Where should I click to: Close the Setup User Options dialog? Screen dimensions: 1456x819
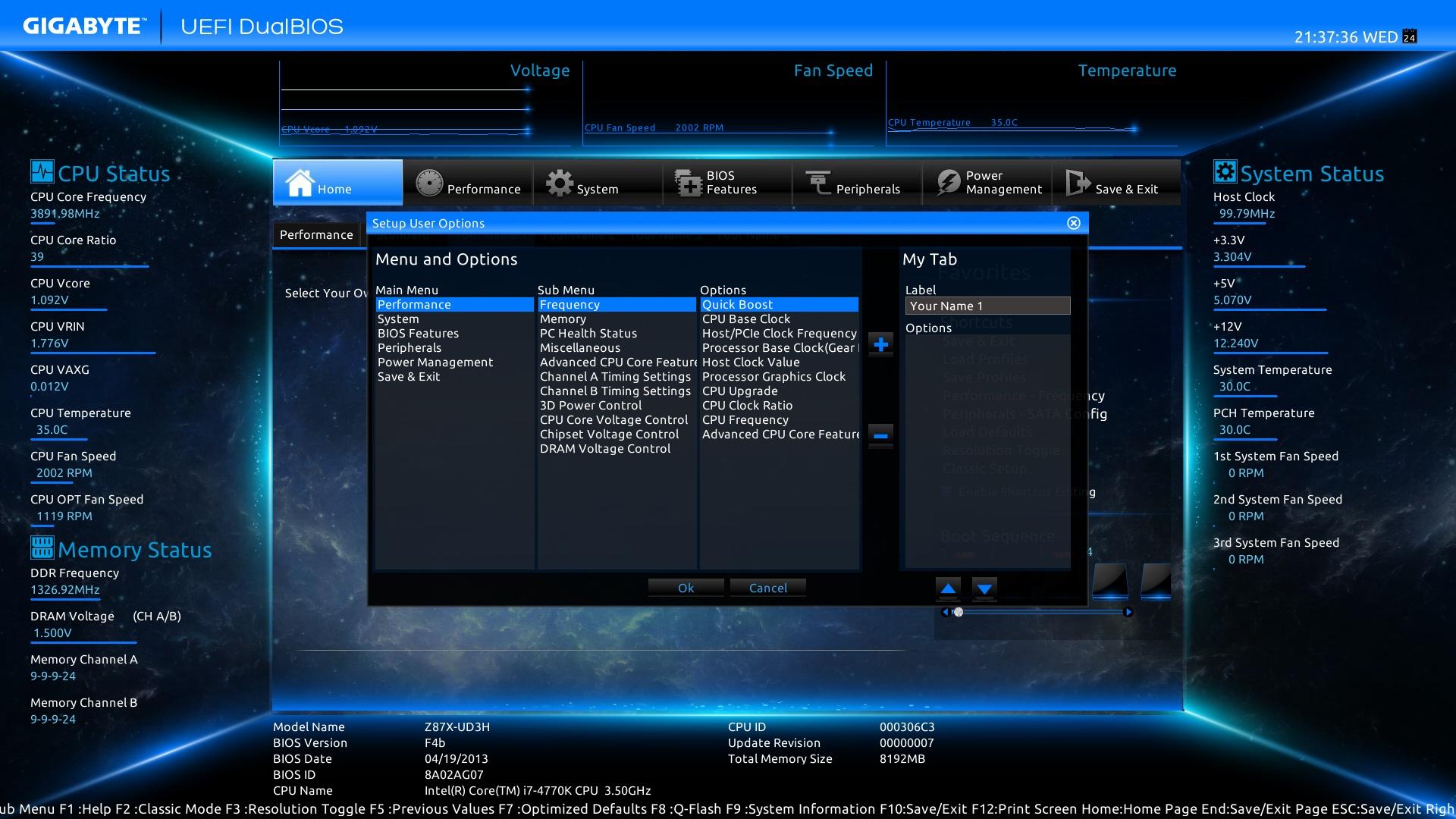[x=1074, y=223]
